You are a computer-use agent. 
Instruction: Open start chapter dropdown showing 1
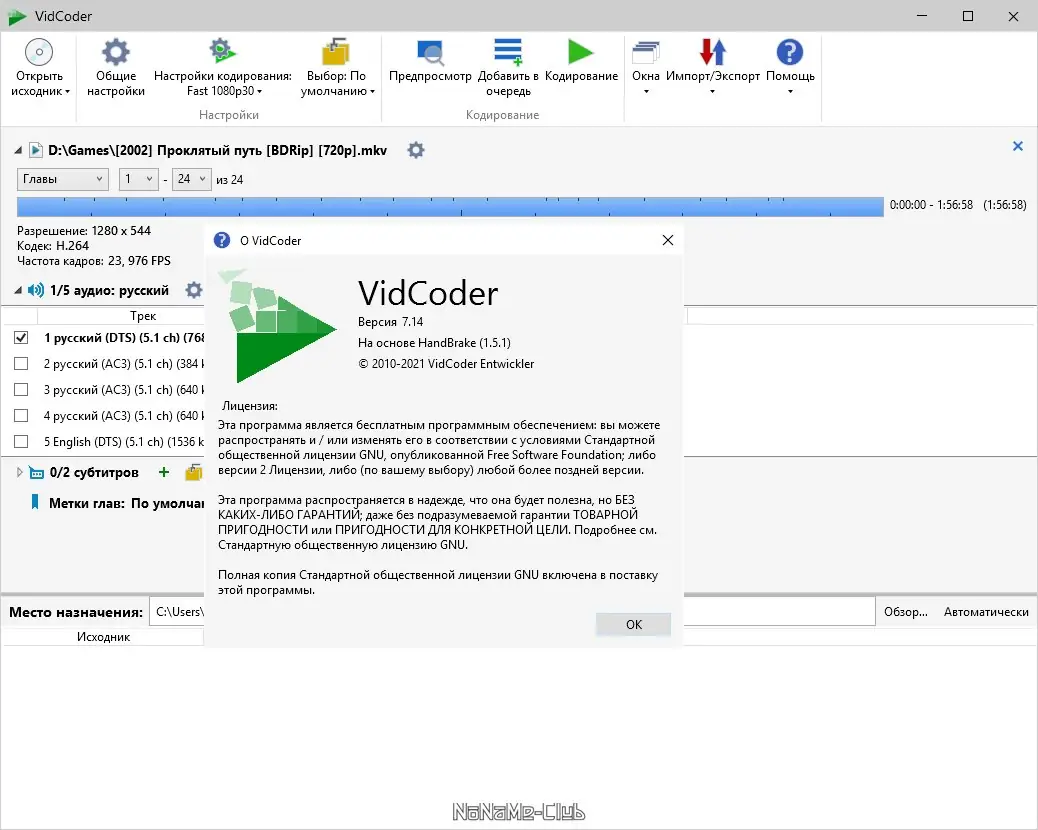138,179
